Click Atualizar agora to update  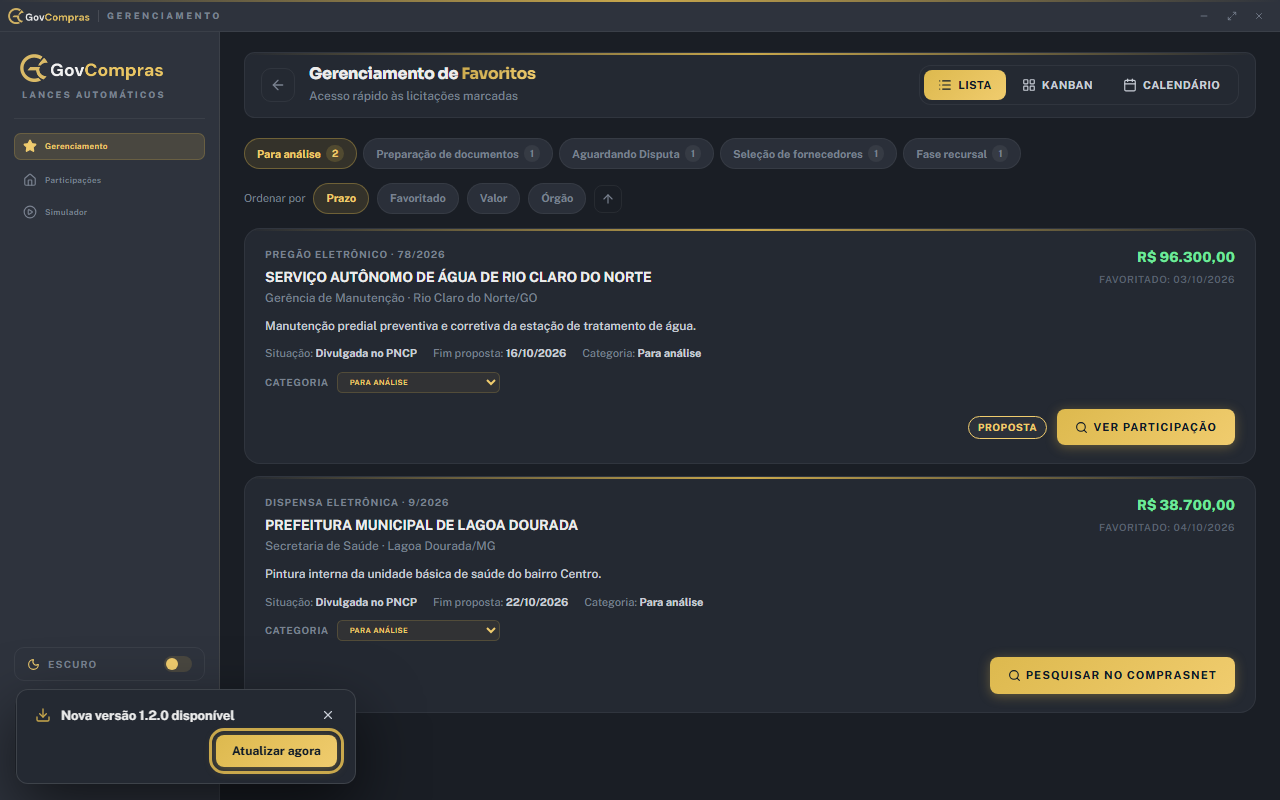pos(276,751)
